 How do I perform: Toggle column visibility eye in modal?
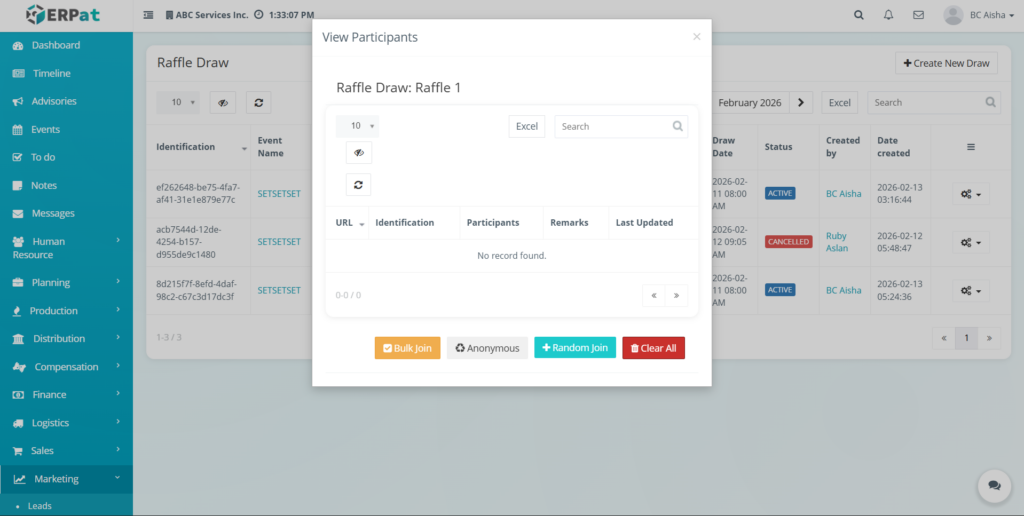[x=359, y=153]
